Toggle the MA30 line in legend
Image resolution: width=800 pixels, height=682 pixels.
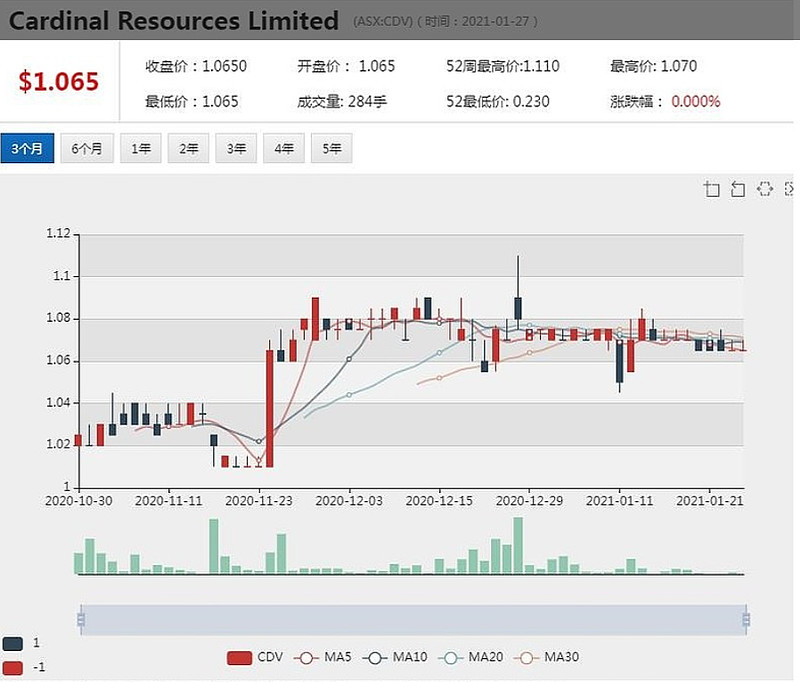click(546, 658)
